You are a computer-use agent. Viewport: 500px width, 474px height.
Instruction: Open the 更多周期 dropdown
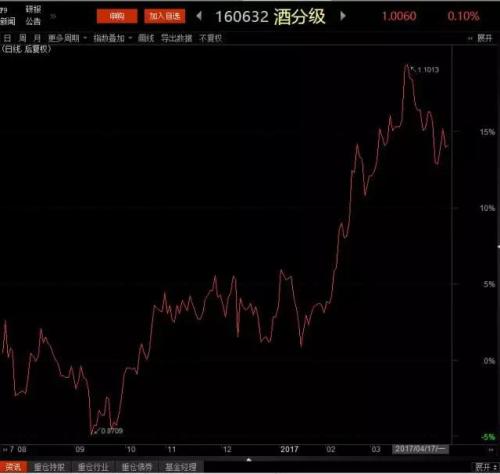[x=67, y=38]
